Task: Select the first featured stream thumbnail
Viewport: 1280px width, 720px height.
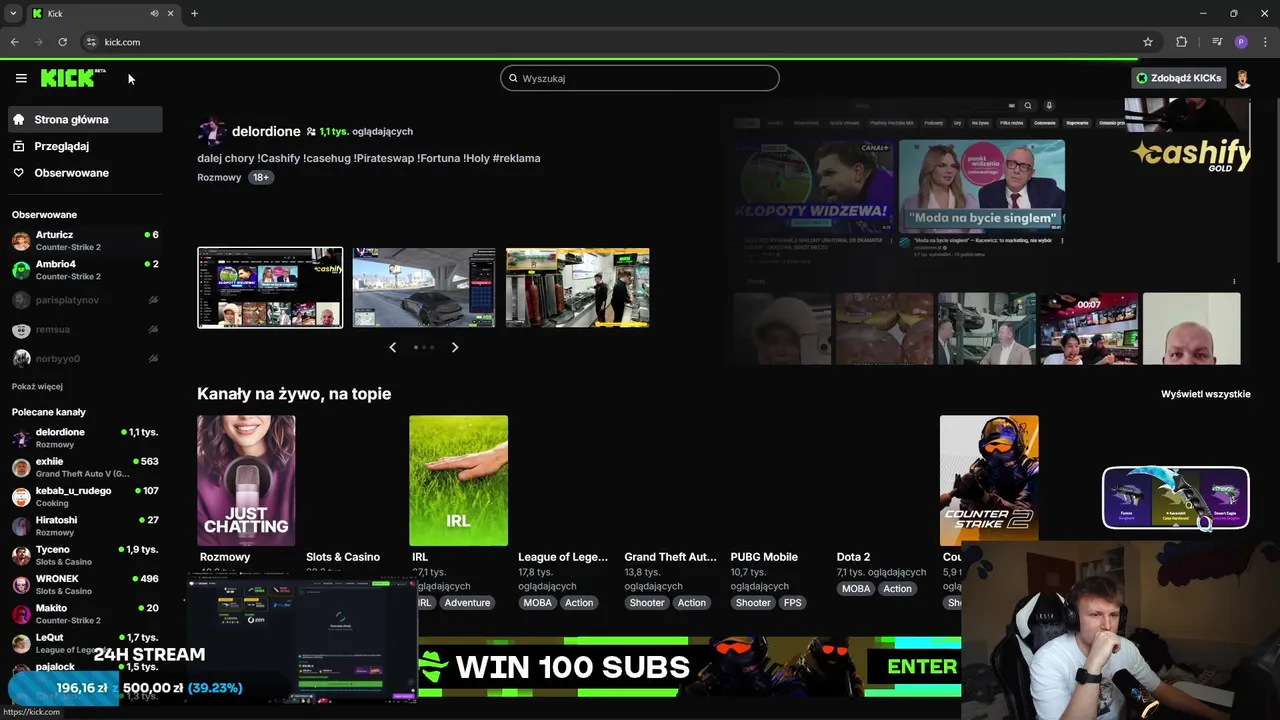Action: [270, 288]
